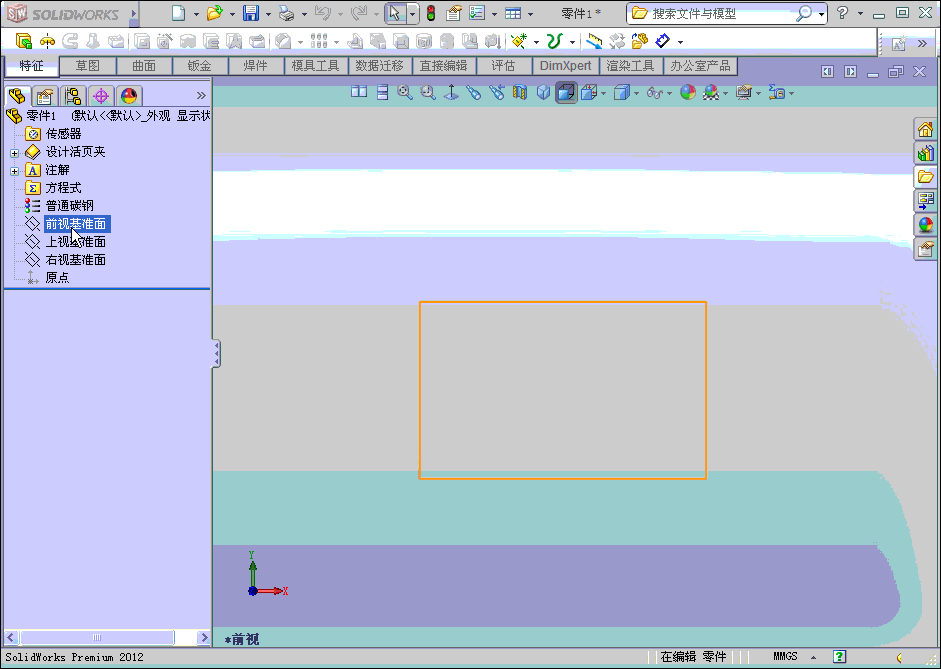This screenshot has height=669, width=941.
Task: Save the part with the floppy icon
Action: click(251, 13)
